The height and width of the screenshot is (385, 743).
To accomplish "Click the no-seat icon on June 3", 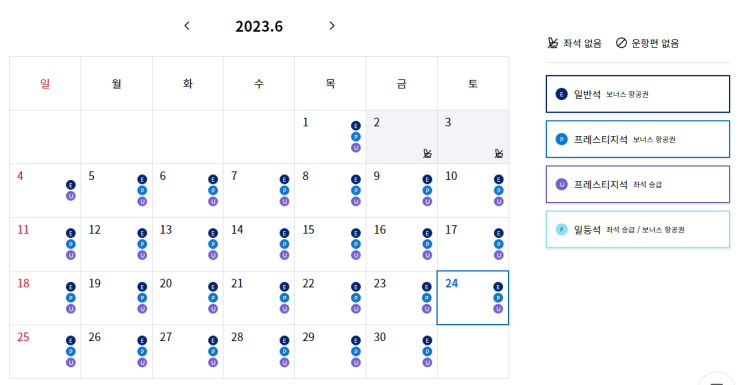I will pos(498,153).
